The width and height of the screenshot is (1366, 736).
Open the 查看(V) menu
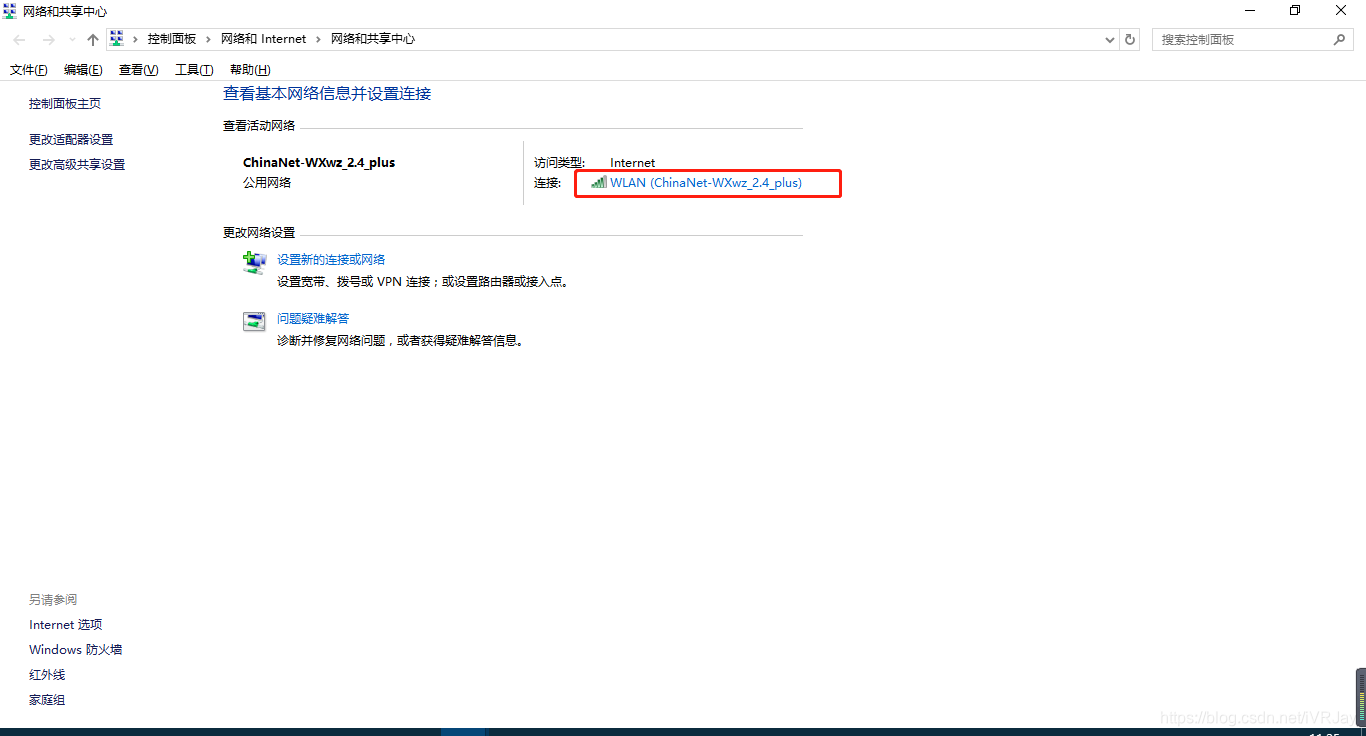click(138, 69)
